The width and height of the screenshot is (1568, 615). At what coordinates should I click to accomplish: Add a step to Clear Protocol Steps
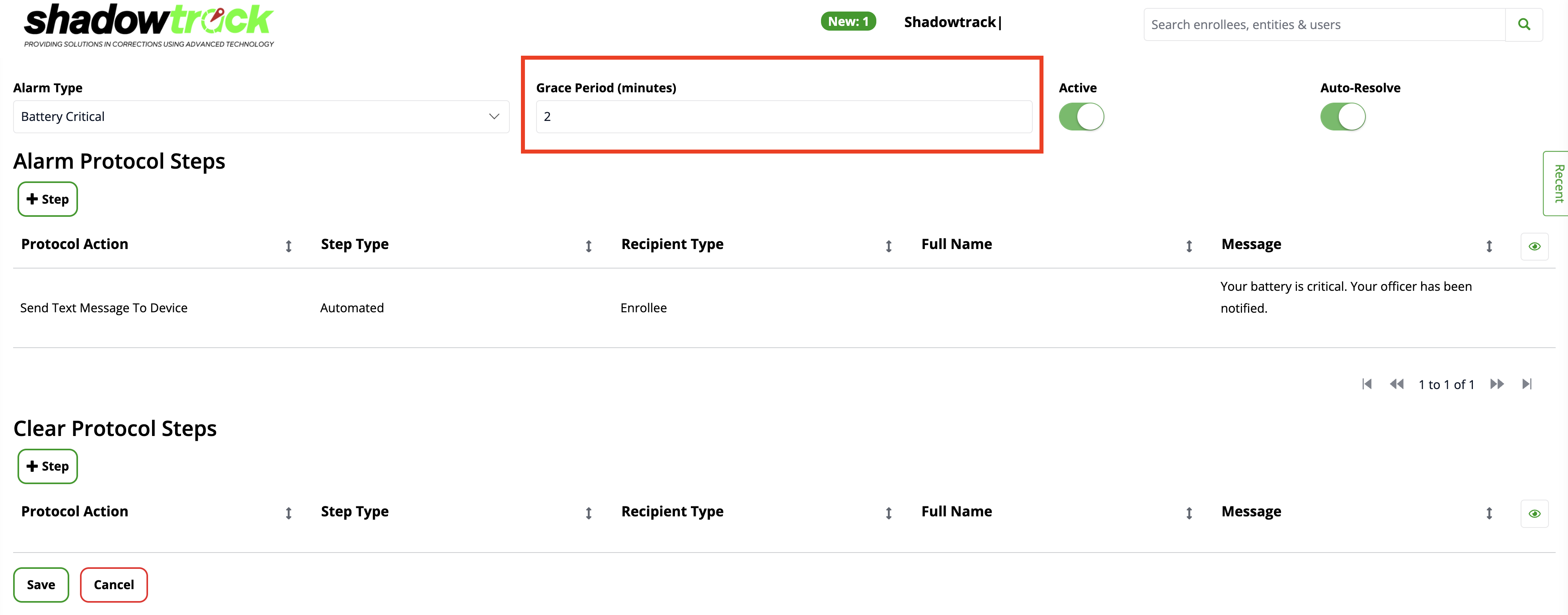tap(47, 467)
